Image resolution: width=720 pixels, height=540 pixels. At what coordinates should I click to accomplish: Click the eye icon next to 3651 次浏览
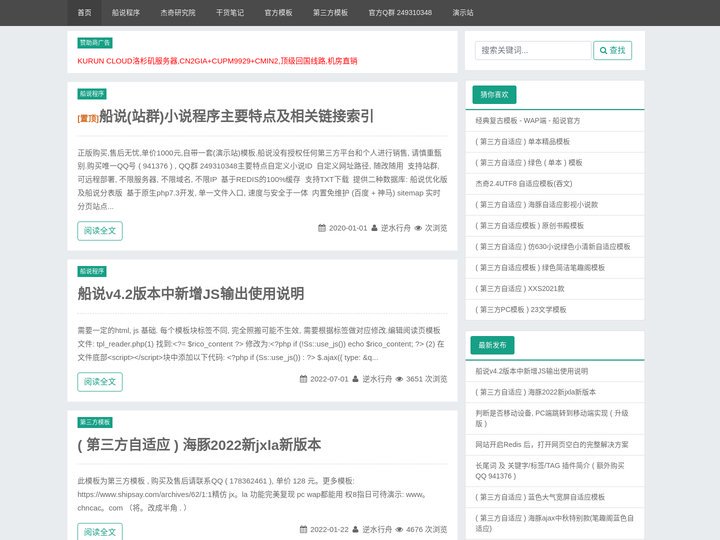[x=399, y=379]
